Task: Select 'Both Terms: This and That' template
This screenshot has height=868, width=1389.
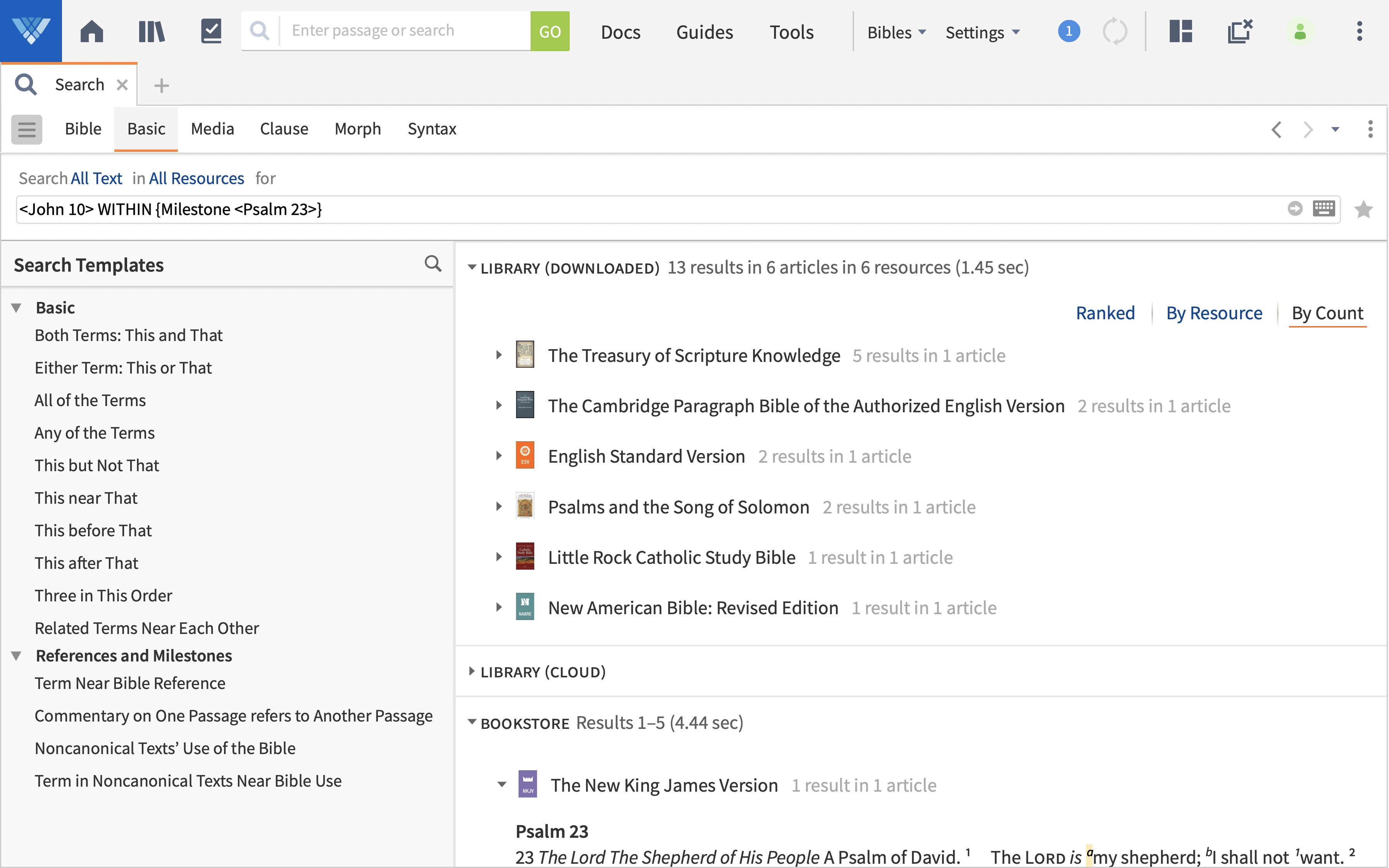Action: tap(129, 335)
